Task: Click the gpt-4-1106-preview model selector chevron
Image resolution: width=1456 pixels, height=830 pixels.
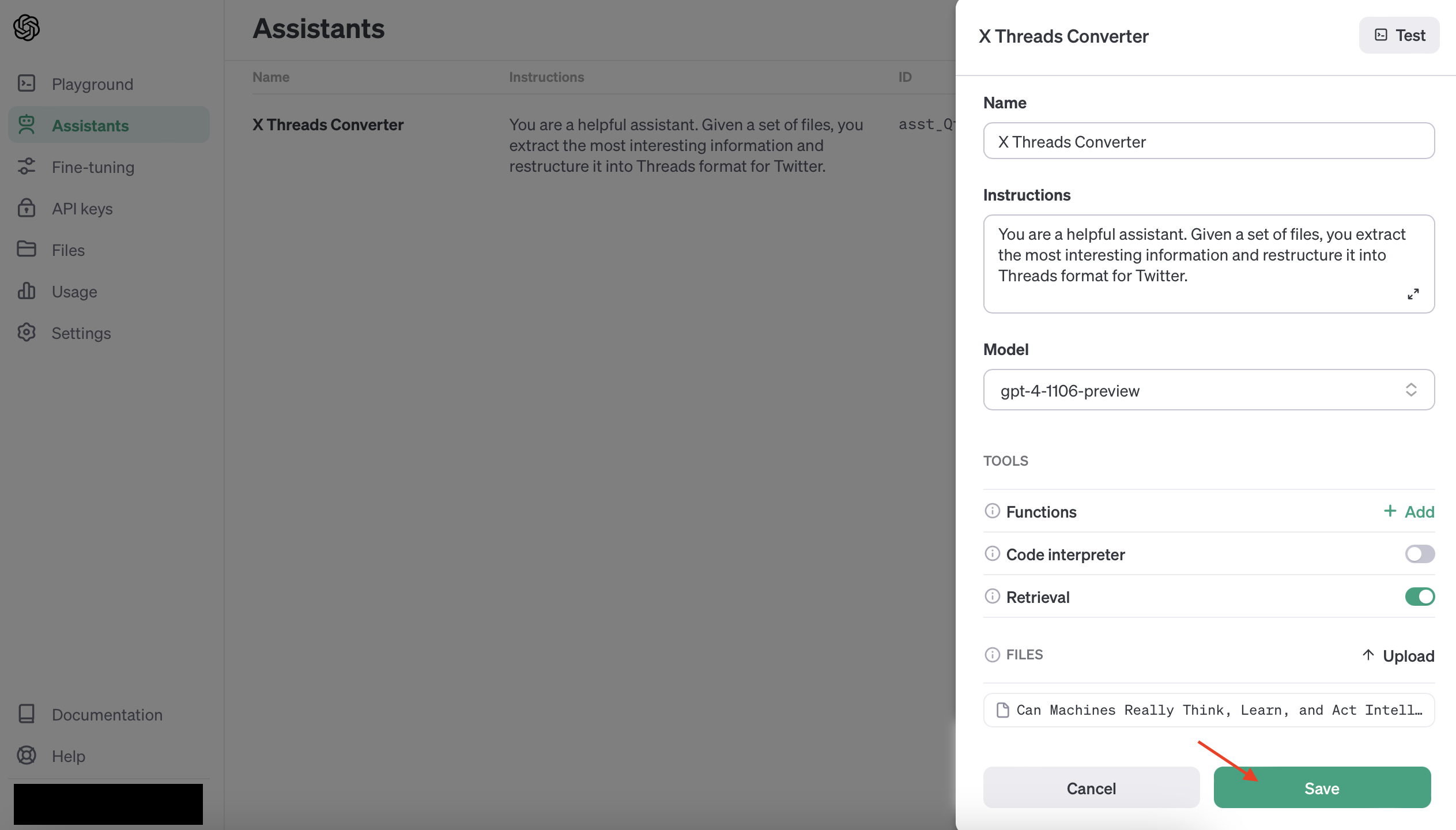Action: point(1412,390)
